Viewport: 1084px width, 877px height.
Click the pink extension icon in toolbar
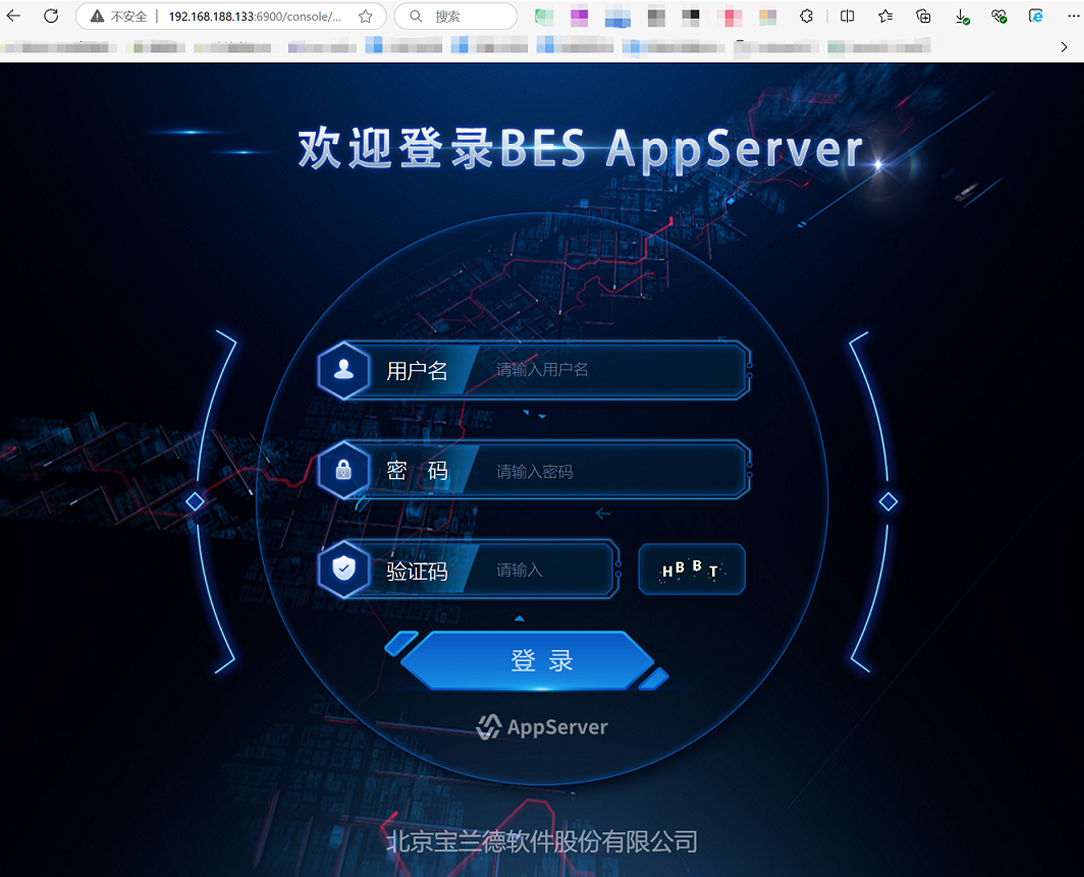[729, 17]
